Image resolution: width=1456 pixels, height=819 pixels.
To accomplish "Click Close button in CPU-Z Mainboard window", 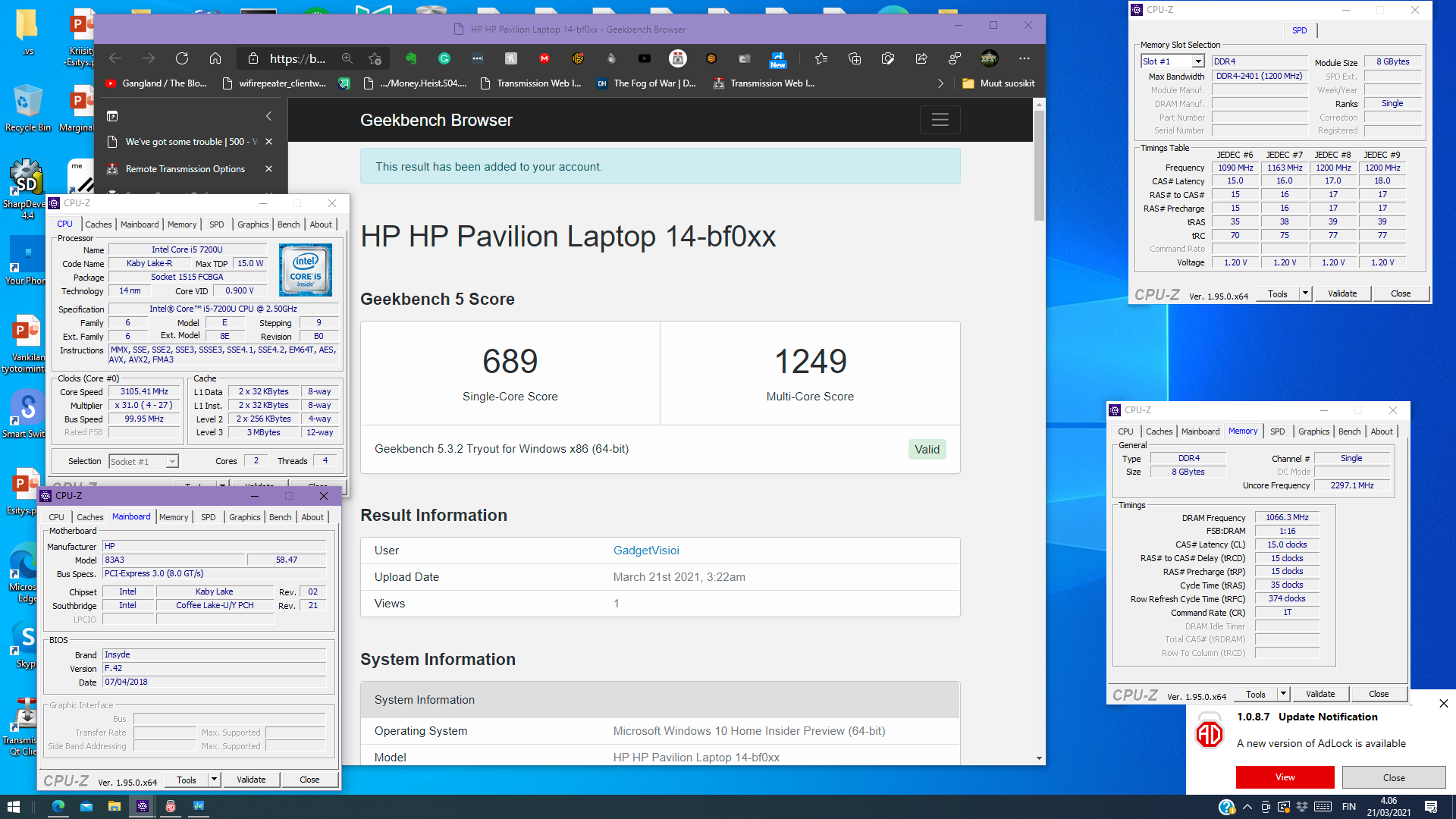I will tap(309, 780).
